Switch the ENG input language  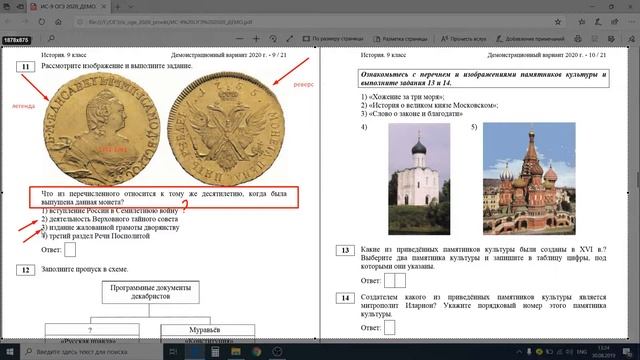(582, 351)
